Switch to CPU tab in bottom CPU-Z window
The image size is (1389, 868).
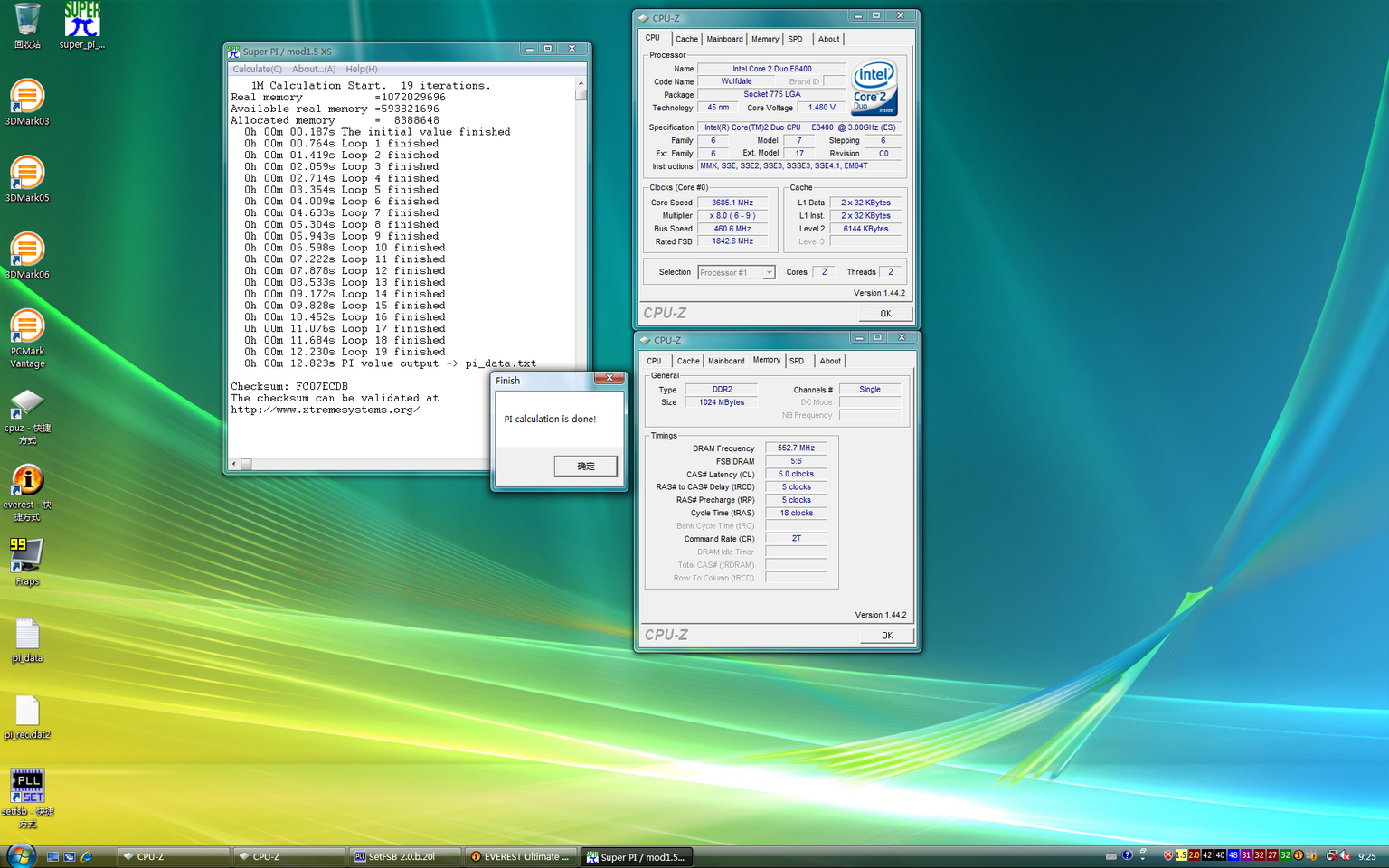click(654, 361)
